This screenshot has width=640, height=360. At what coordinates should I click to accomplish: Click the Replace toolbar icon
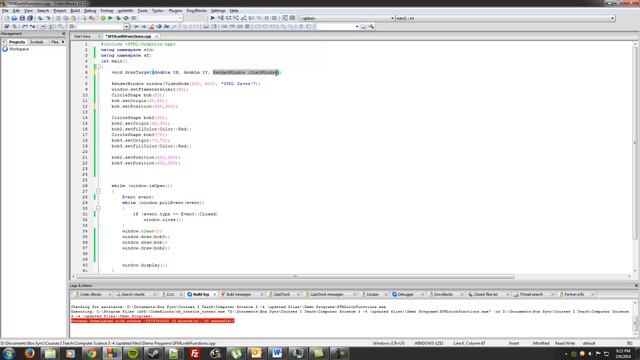point(91,18)
